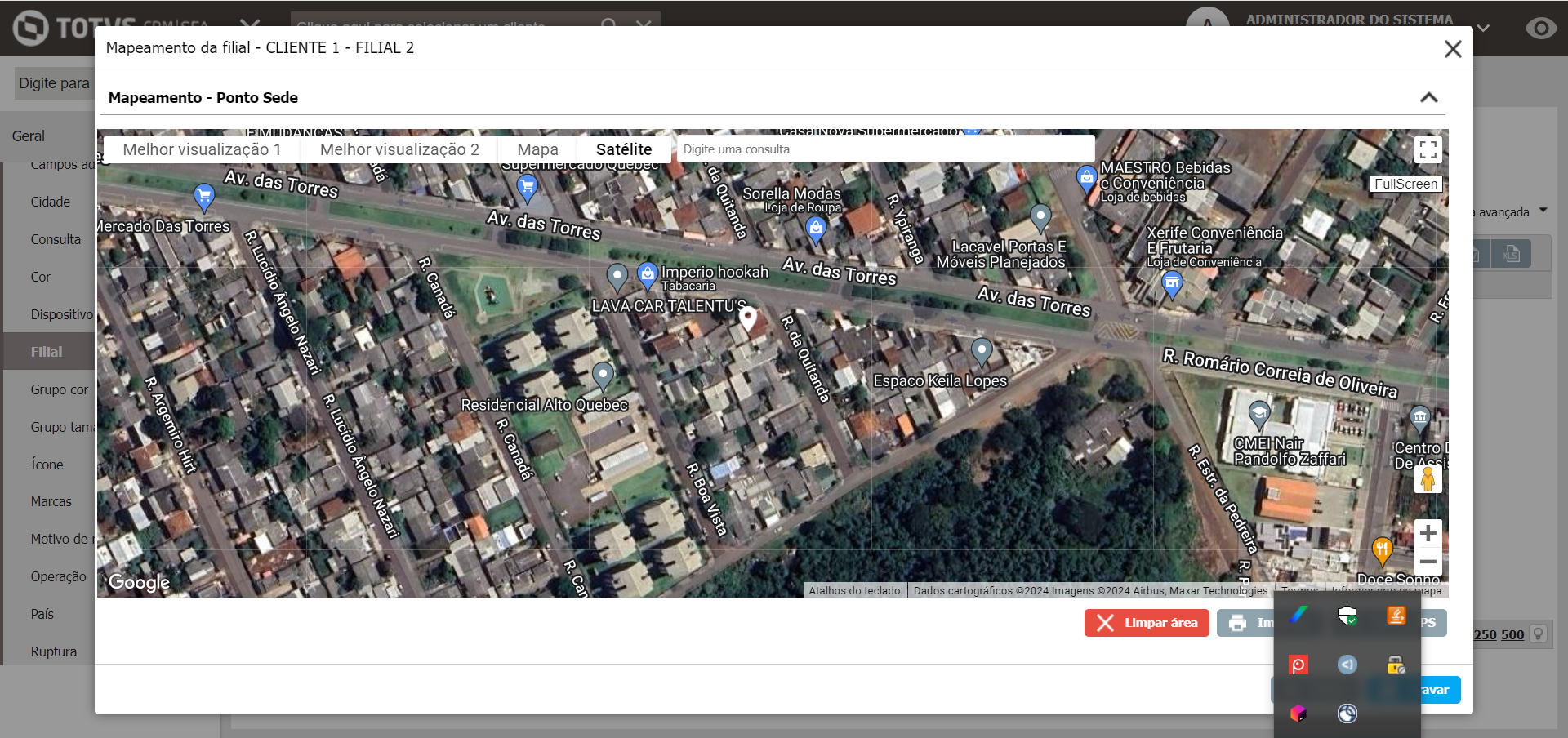Click the 500 results-per-page link
1568x738 pixels.
(1512, 634)
